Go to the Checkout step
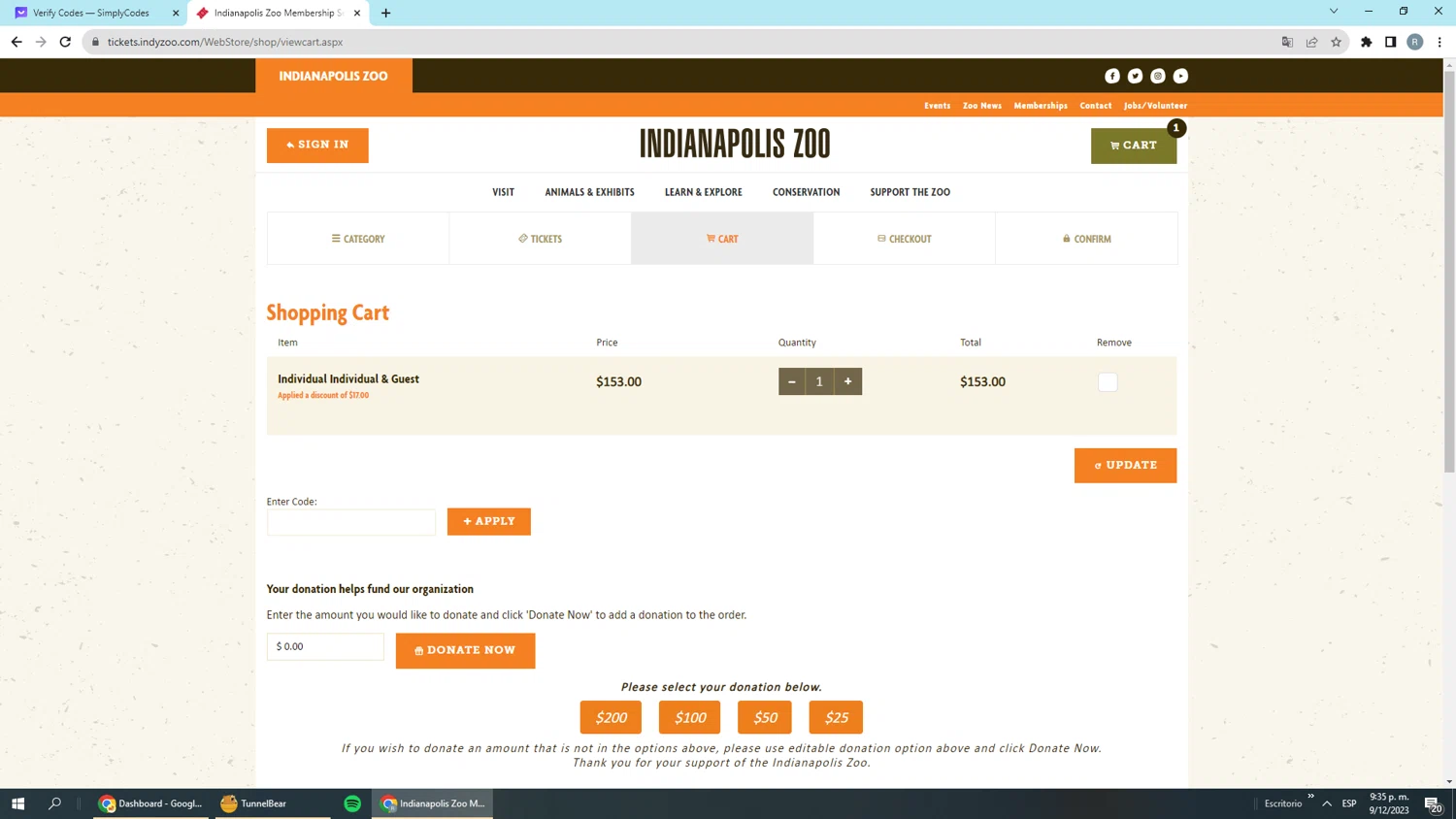This screenshot has height=819, width=1456. (905, 239)
